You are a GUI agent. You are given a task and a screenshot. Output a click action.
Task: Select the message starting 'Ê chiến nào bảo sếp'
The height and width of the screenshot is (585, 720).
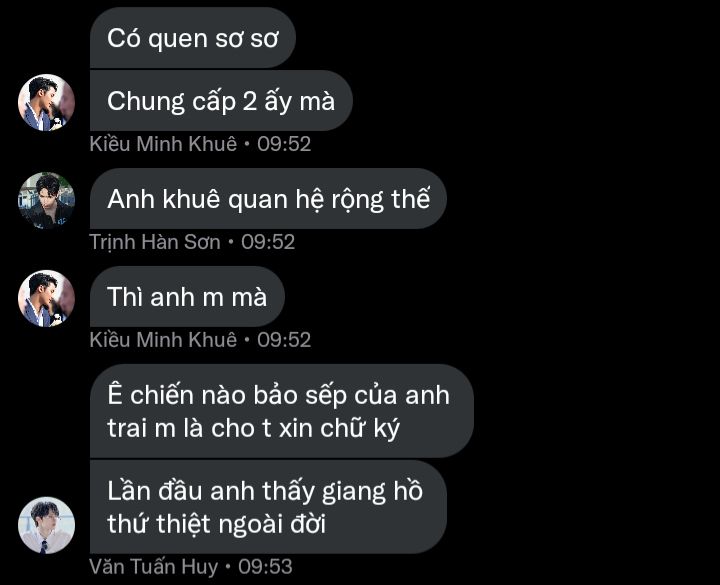(x=281, y=411)
